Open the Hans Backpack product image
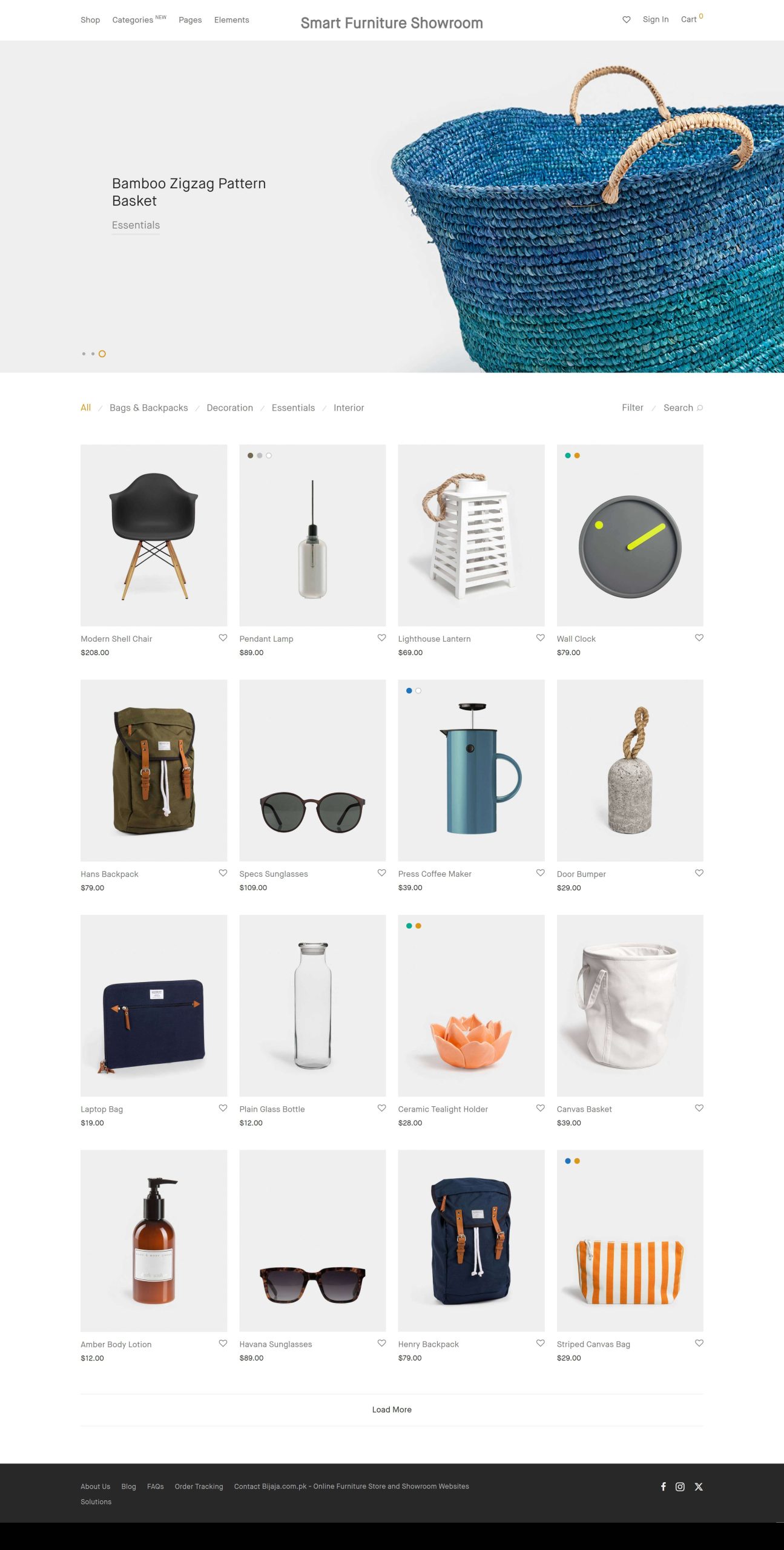The height and width of the screenshot is (1550, 784). (x=154, y=770)
